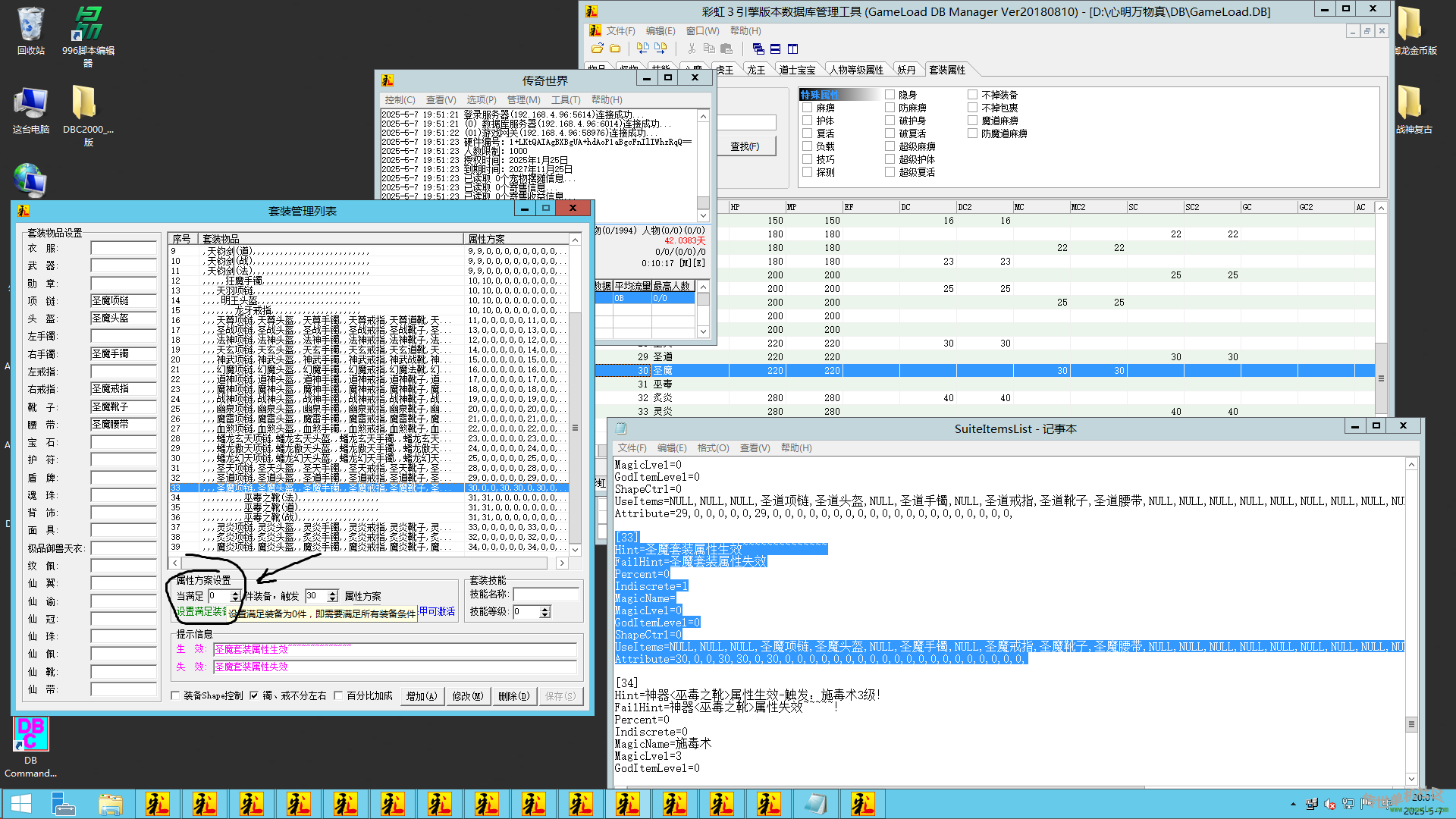The width and height of the screenshot is (1456, 819).
Task: Select the DB Commander desktop icon
Action: point(30,747)
